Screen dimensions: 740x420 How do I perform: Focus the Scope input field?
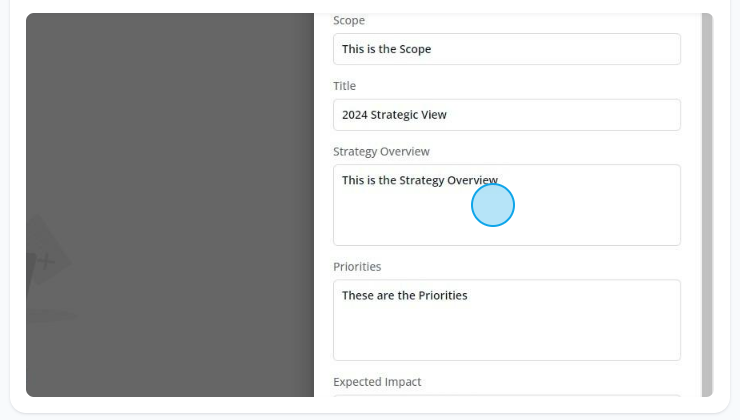507,49
